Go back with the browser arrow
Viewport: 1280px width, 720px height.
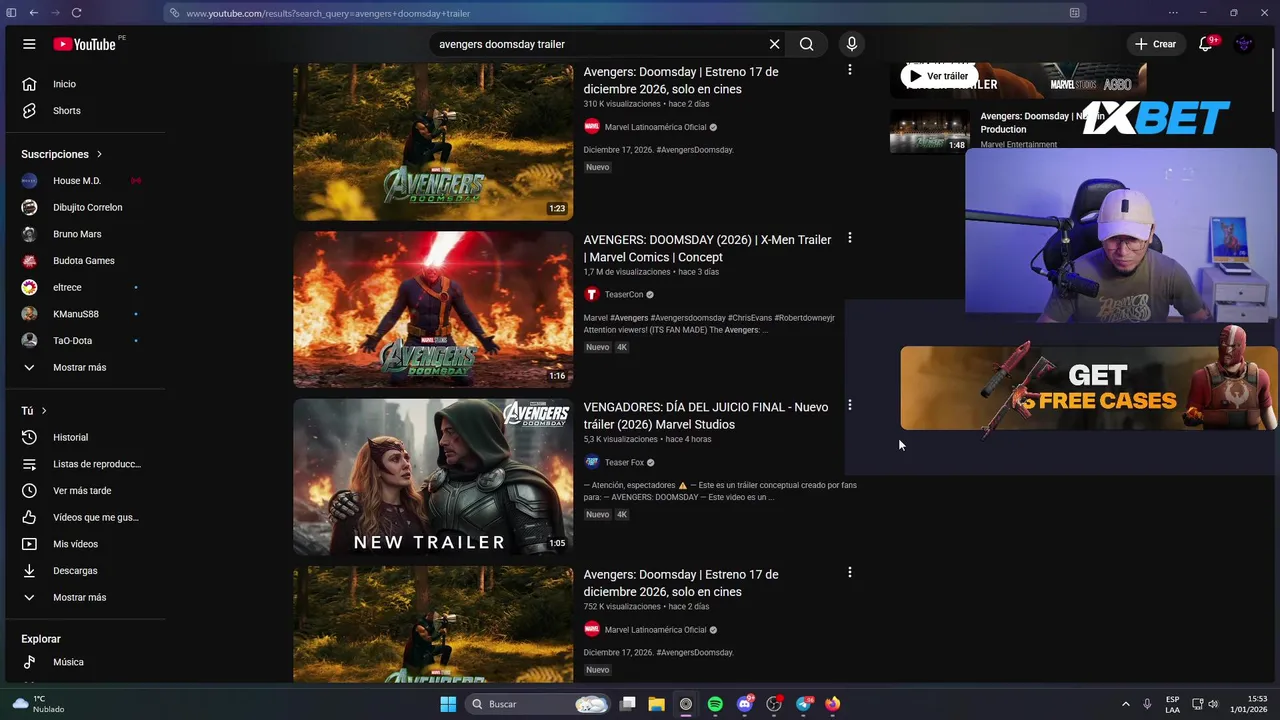33,13
